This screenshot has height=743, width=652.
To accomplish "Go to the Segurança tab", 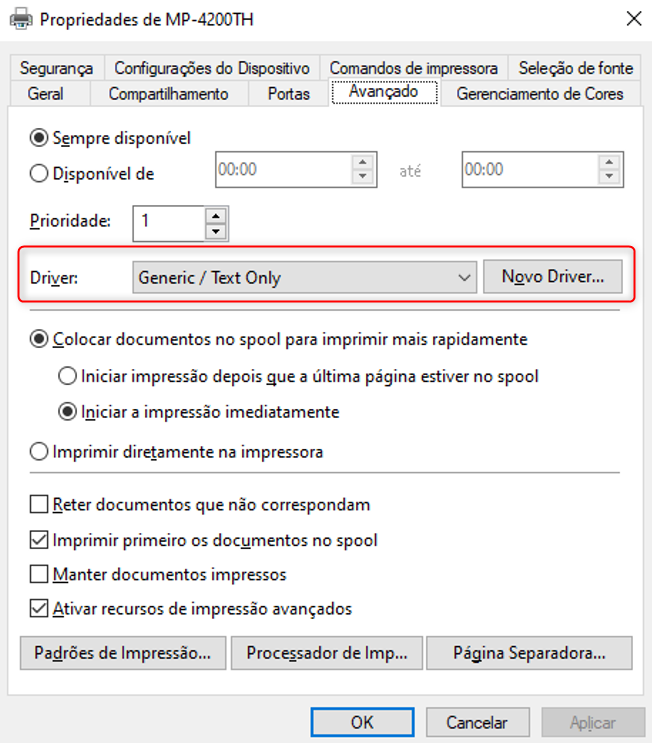I will click(x=55, y=68).
